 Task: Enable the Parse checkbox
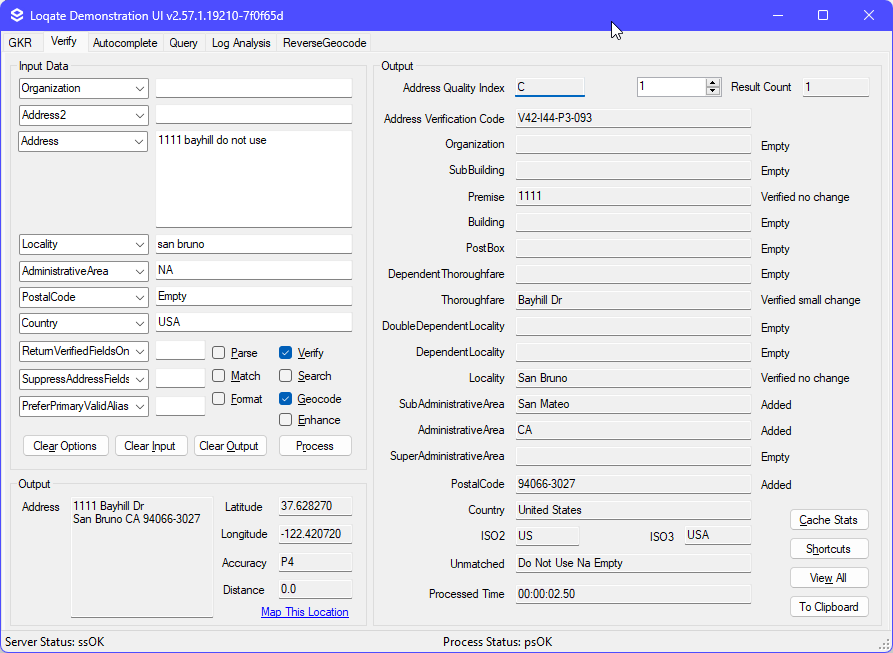tap(219, 353)
